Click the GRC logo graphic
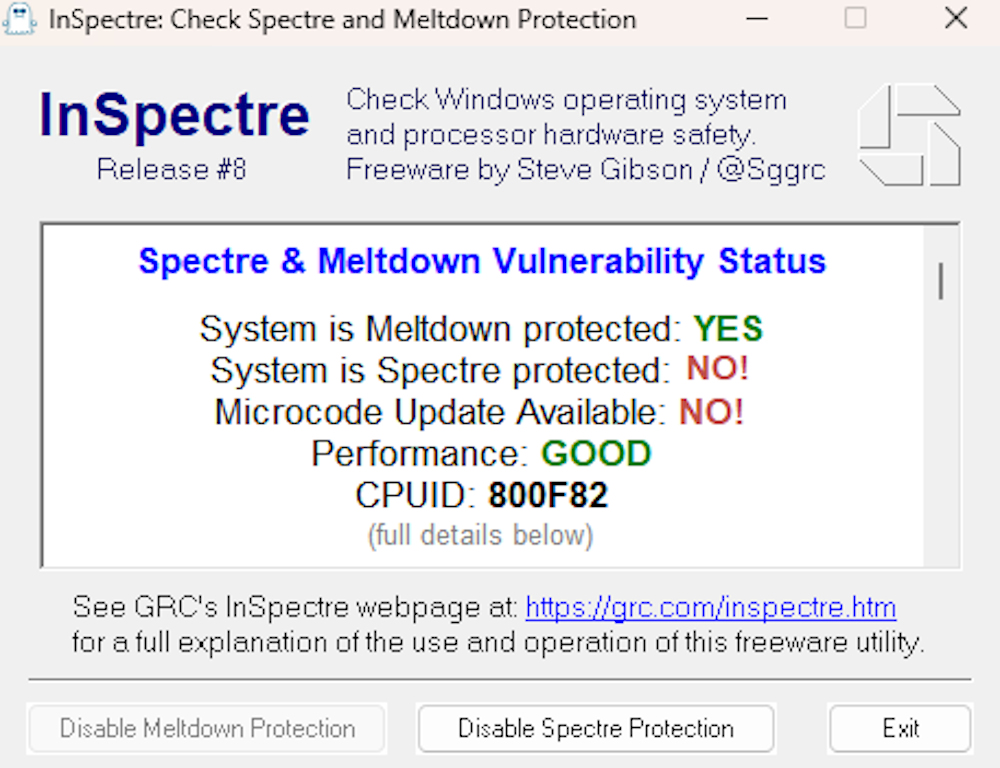 (x=909, y=134)
